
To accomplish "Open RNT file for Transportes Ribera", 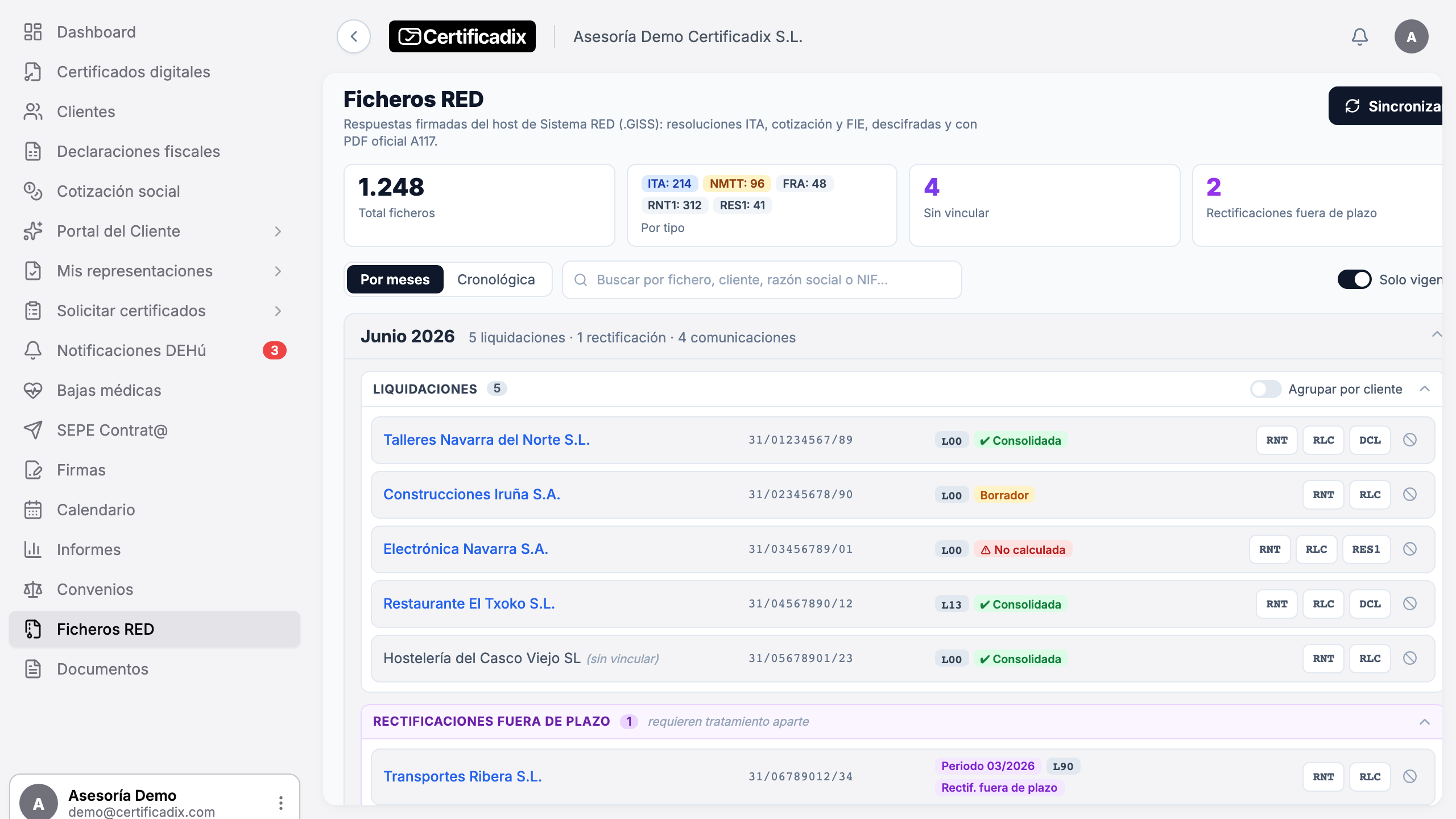I will pos(1323,777).
